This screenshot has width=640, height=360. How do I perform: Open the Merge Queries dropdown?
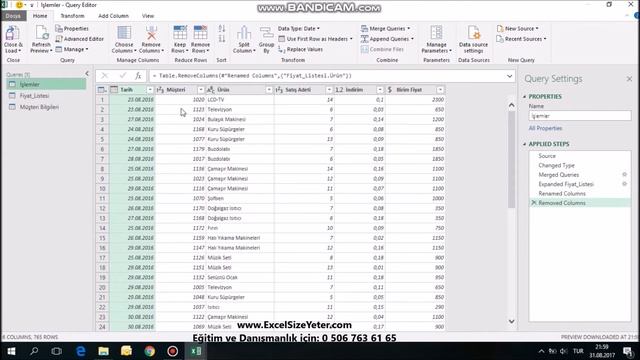(386, 29)
